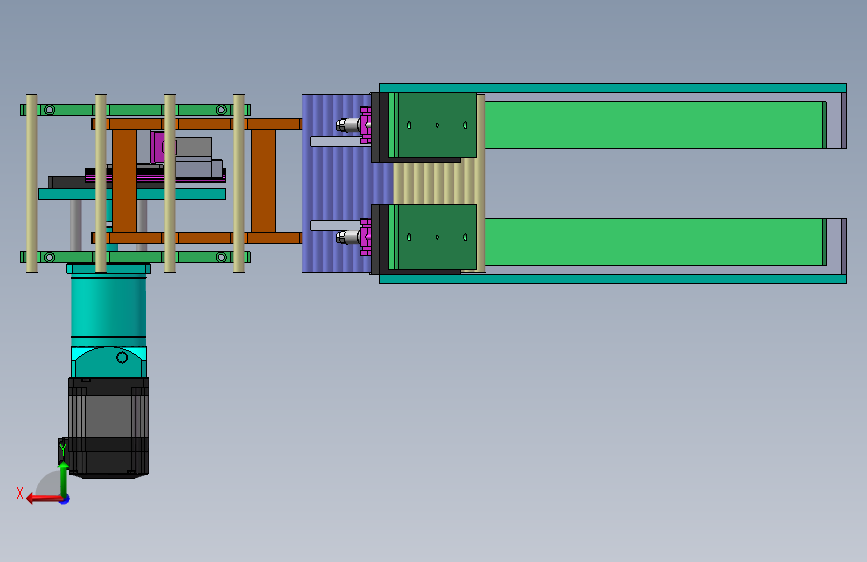This screenshot has height=562, width=867.
Task: Select the black stepper motor body
Action: (108, 427)
